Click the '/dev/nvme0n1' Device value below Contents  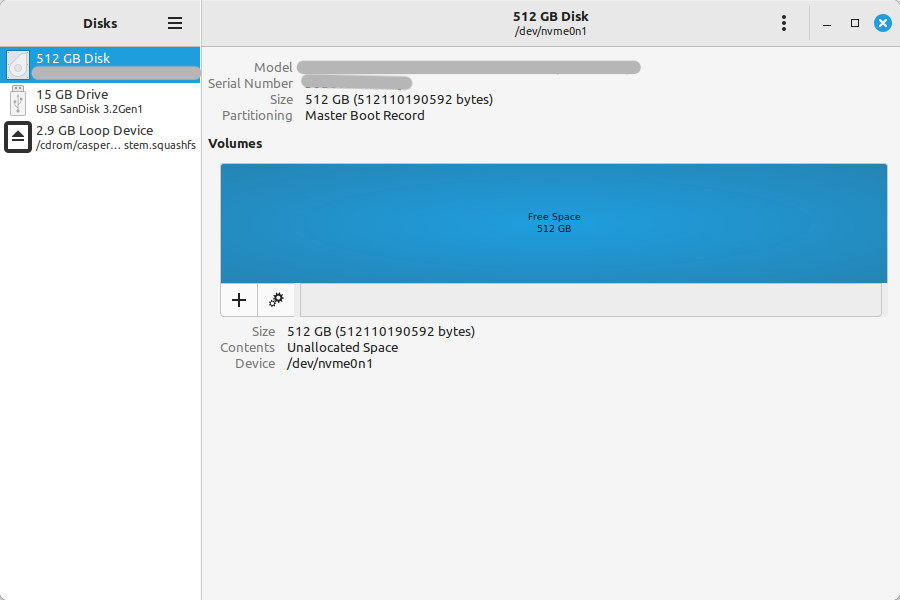click(330, 363)
